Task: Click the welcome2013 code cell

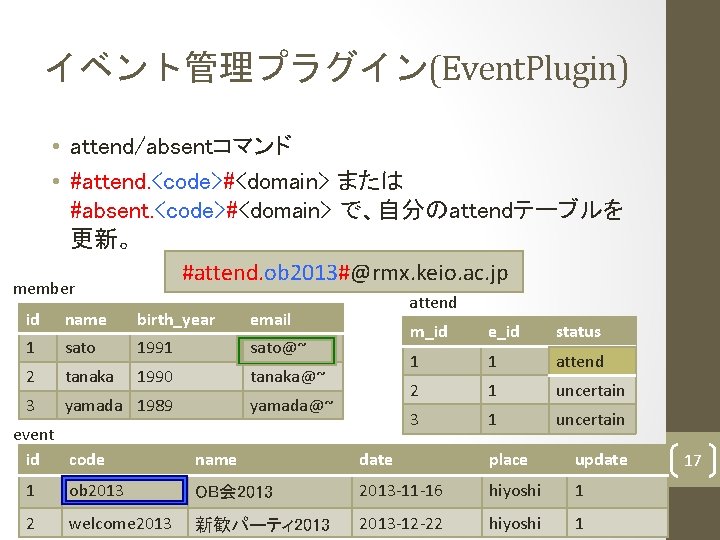Action: coord(124,523)
